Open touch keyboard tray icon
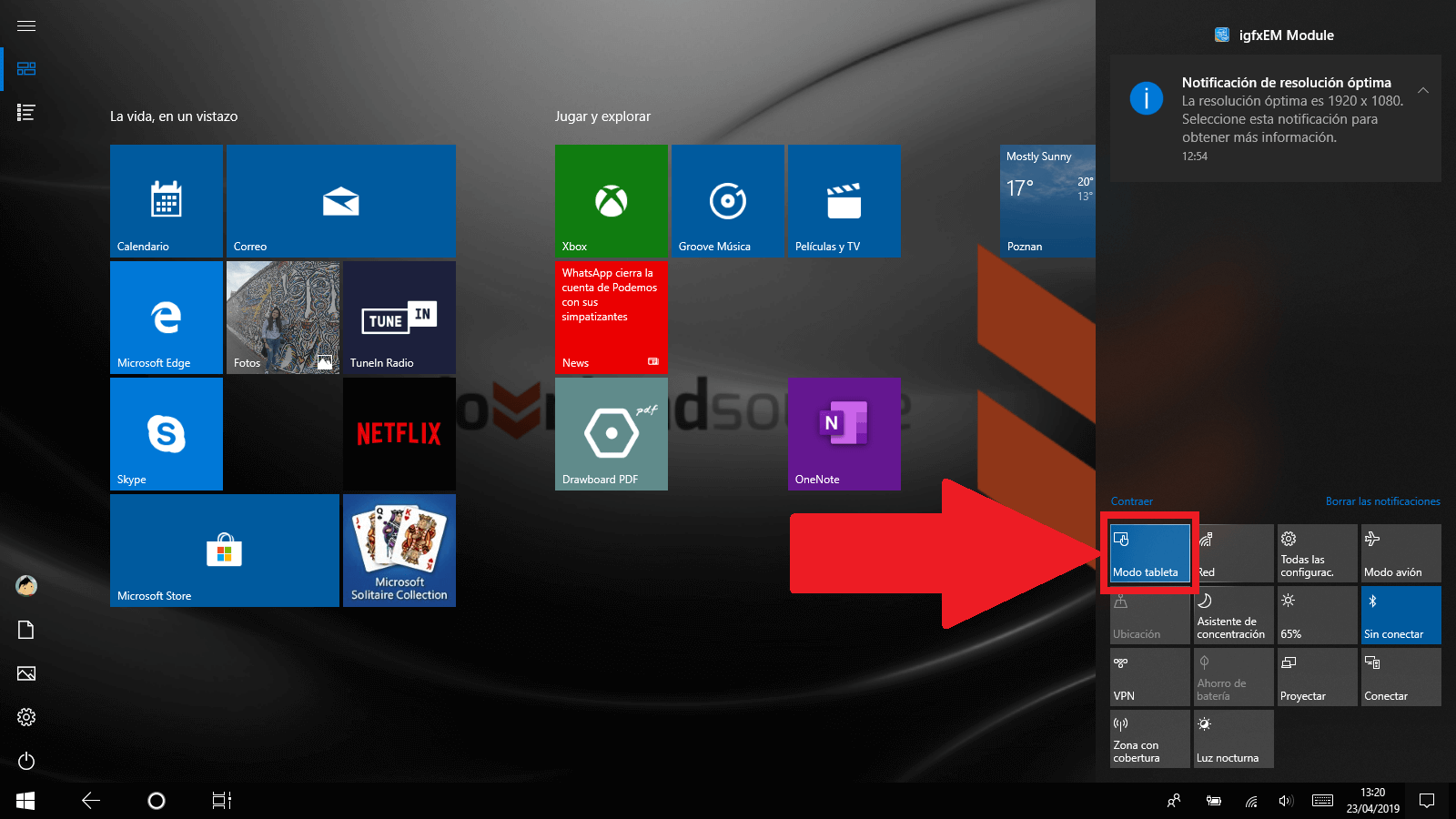Screen dimensions: 1456x819 pyautogui.click(x=1322, y=801)
